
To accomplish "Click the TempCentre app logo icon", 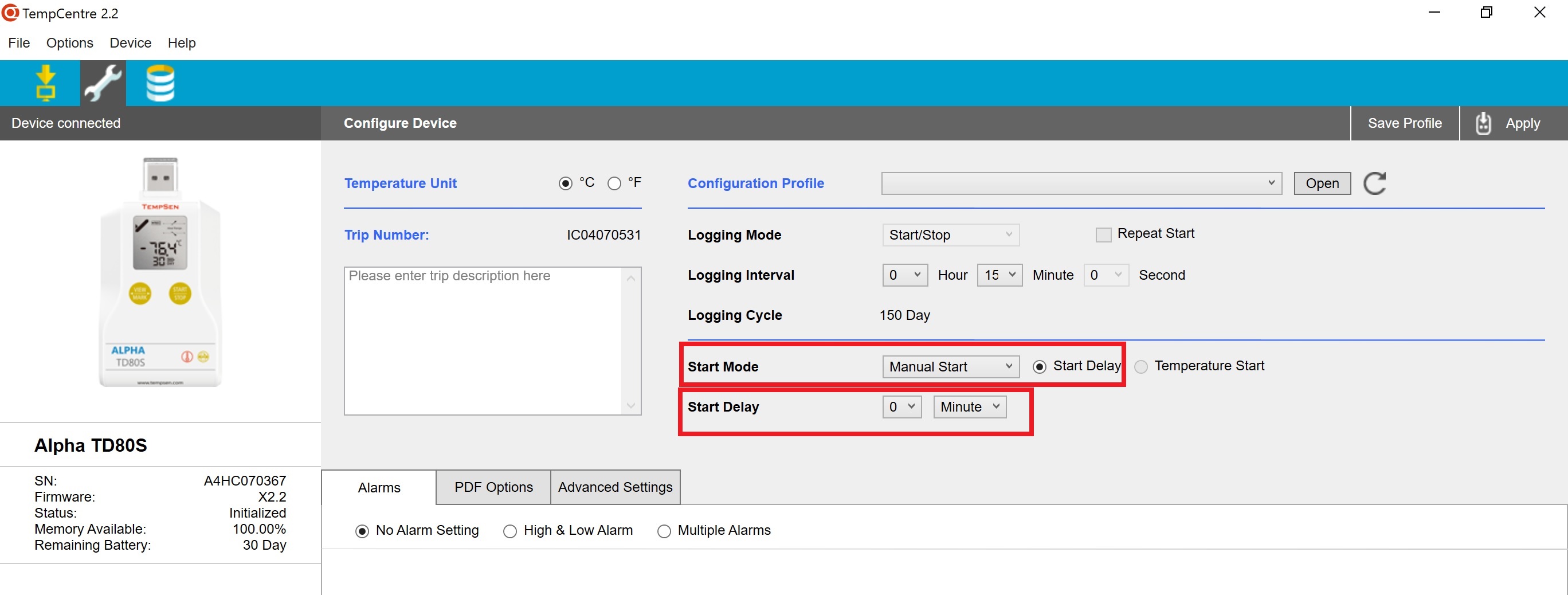I will tap(10, 13).
